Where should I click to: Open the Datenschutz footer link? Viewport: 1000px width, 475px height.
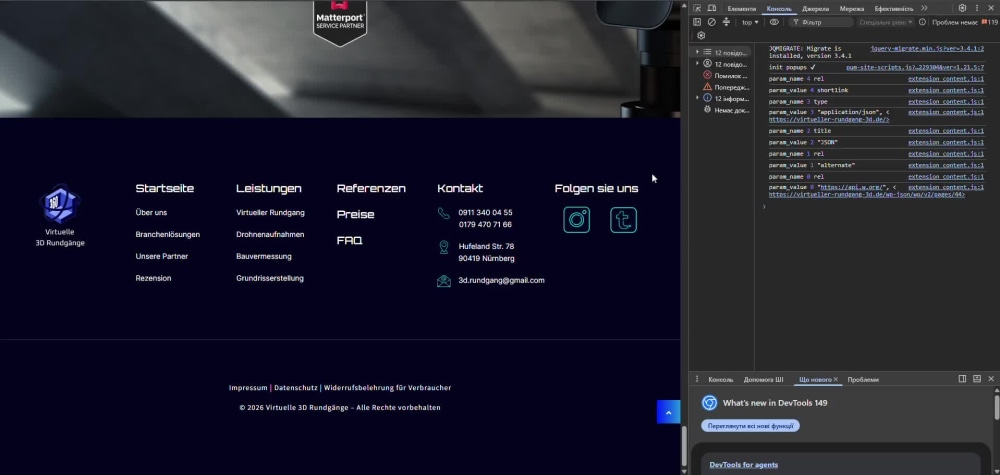point(296,388)
